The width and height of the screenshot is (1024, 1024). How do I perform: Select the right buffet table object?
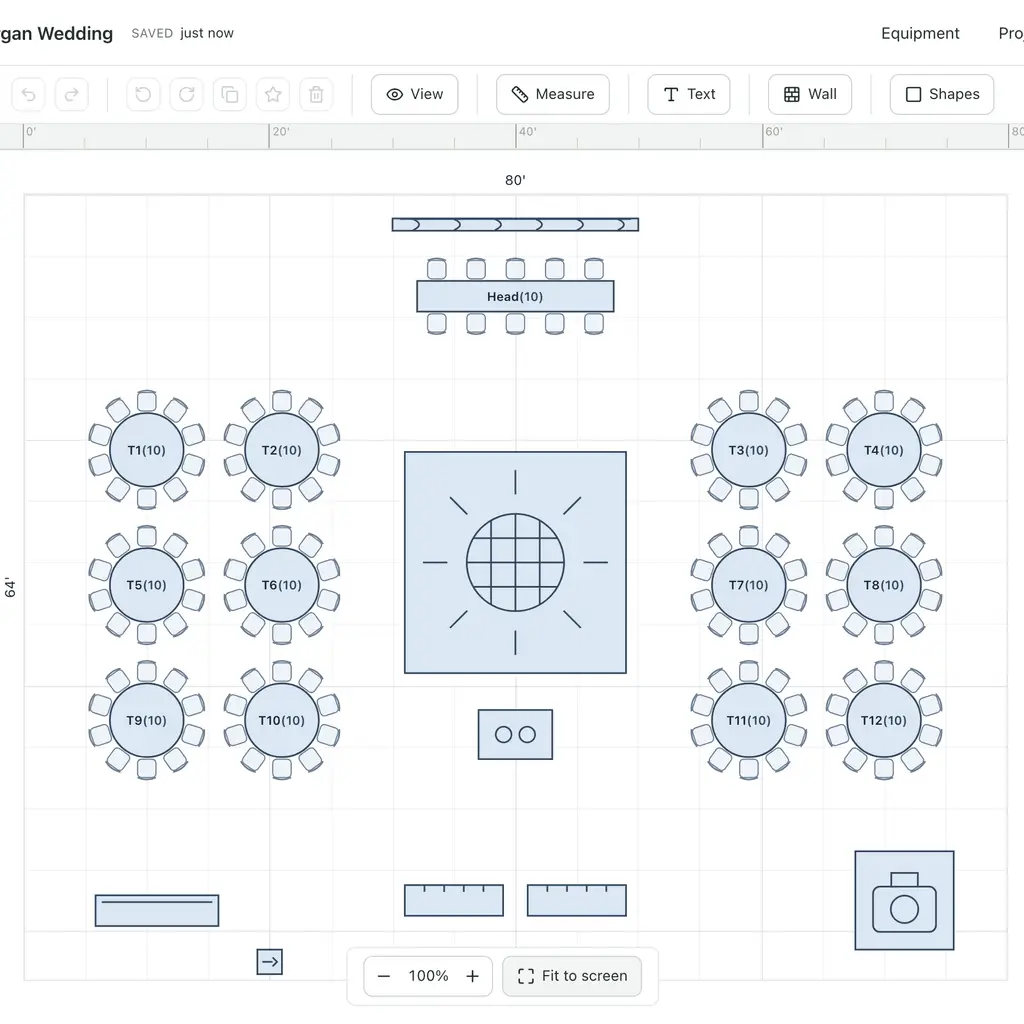coord(577,901)
